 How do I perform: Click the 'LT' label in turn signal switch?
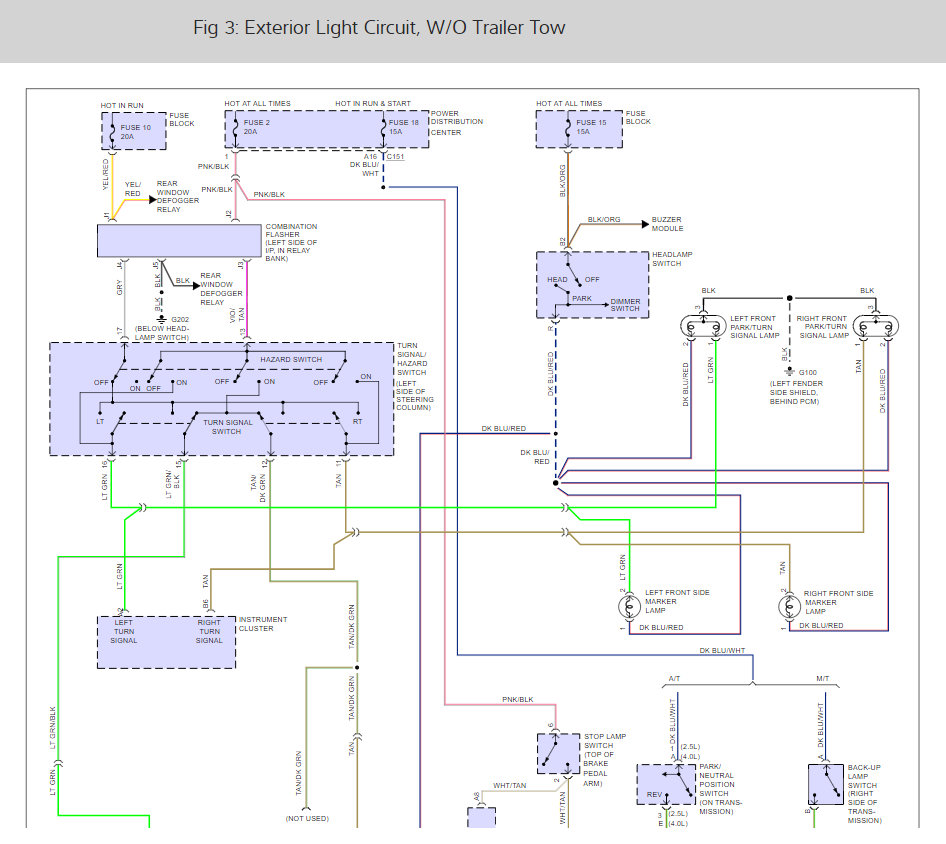pyautogui.click(x=100, y=421)
